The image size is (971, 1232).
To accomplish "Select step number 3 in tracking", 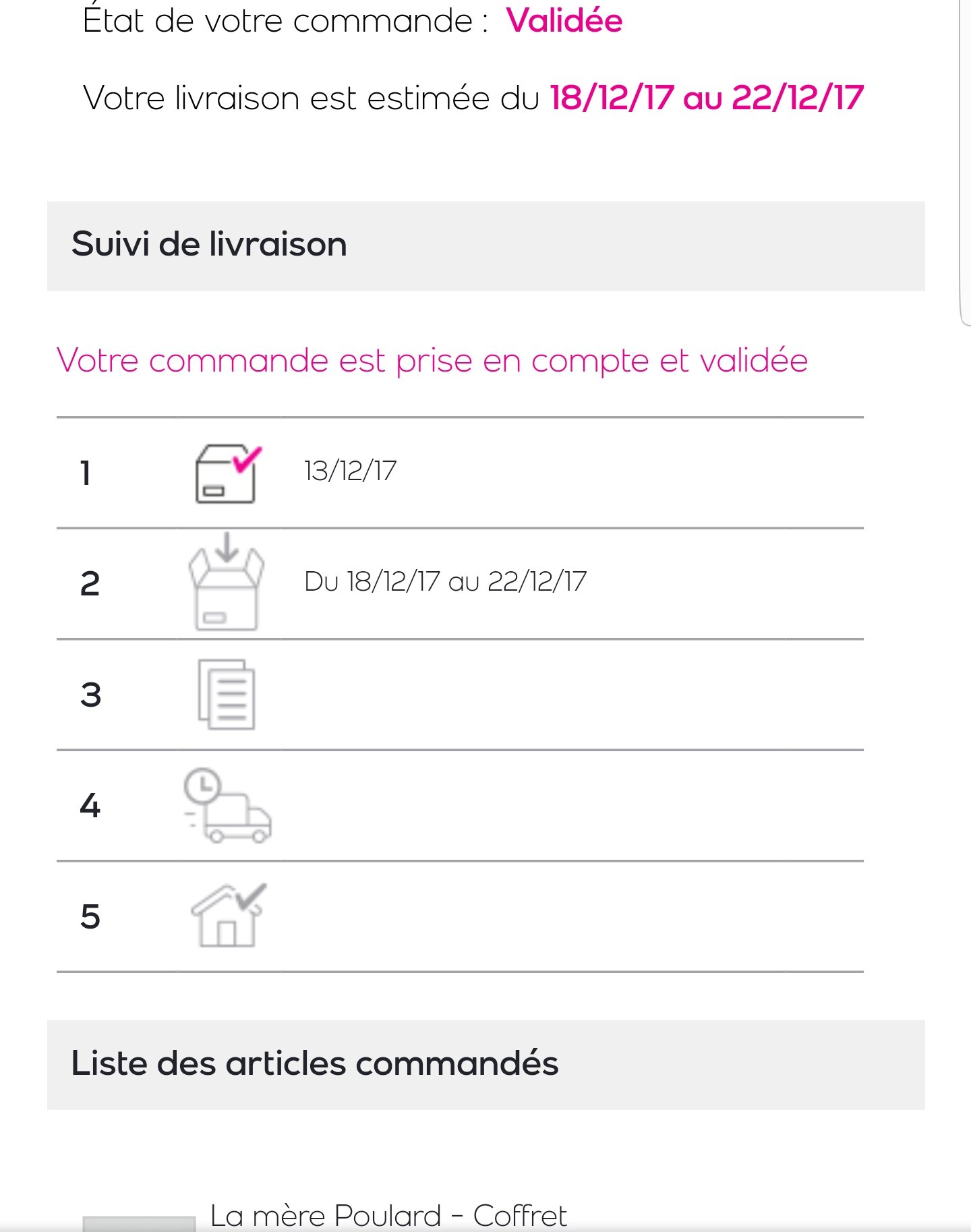I will [90, 695].
